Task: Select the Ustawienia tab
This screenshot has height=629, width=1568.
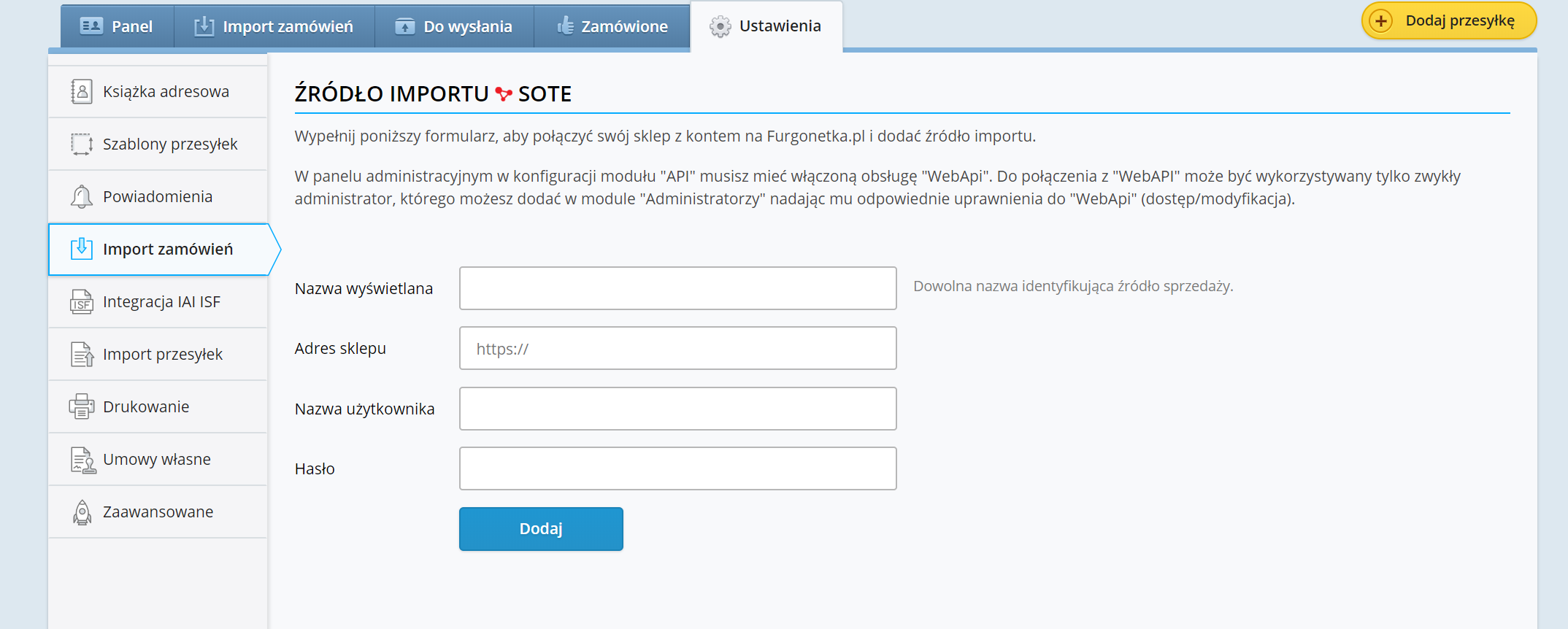Action: pos(766,26)
